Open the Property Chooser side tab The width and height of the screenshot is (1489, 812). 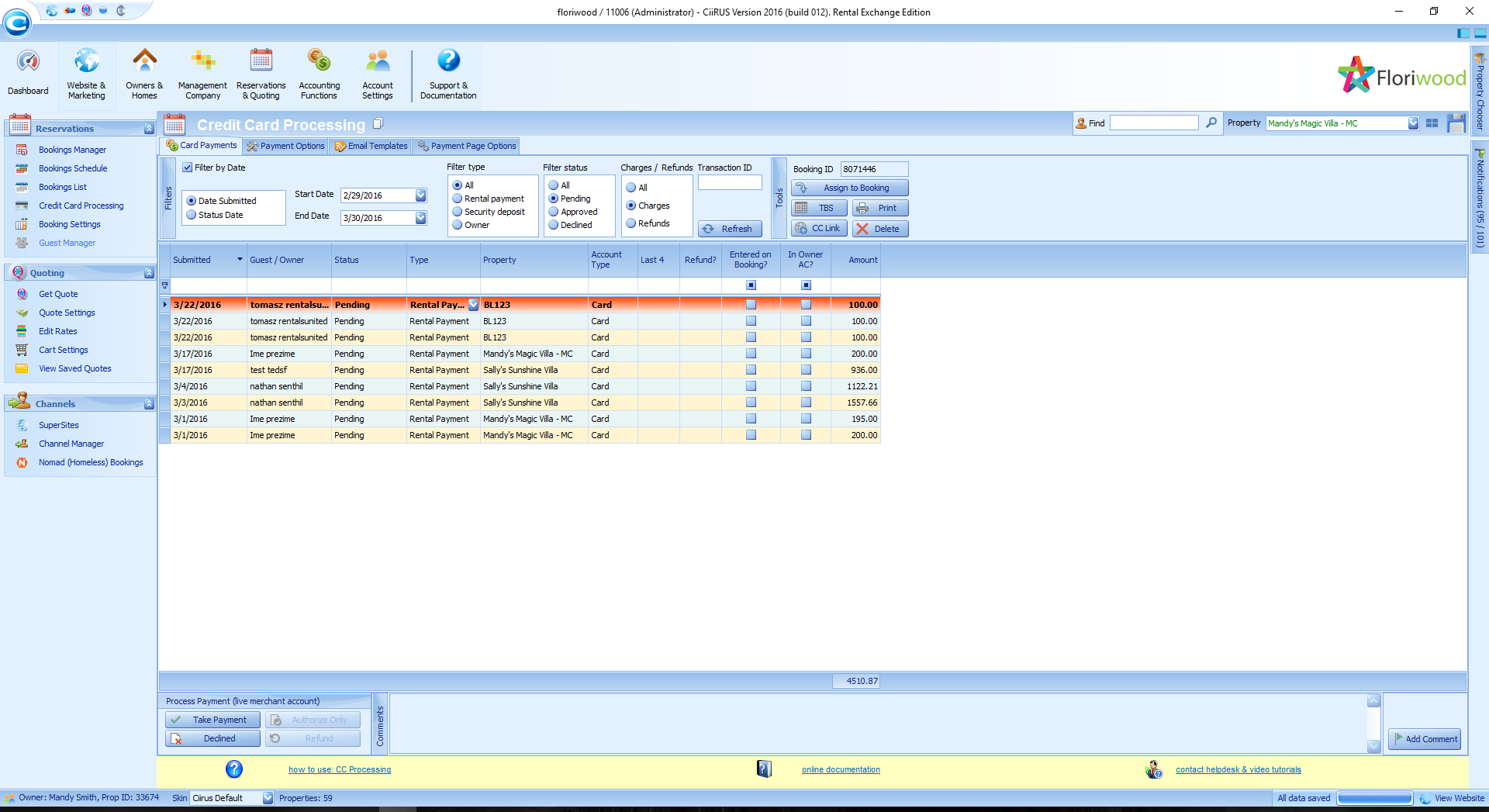click(x=1480, y=91)
